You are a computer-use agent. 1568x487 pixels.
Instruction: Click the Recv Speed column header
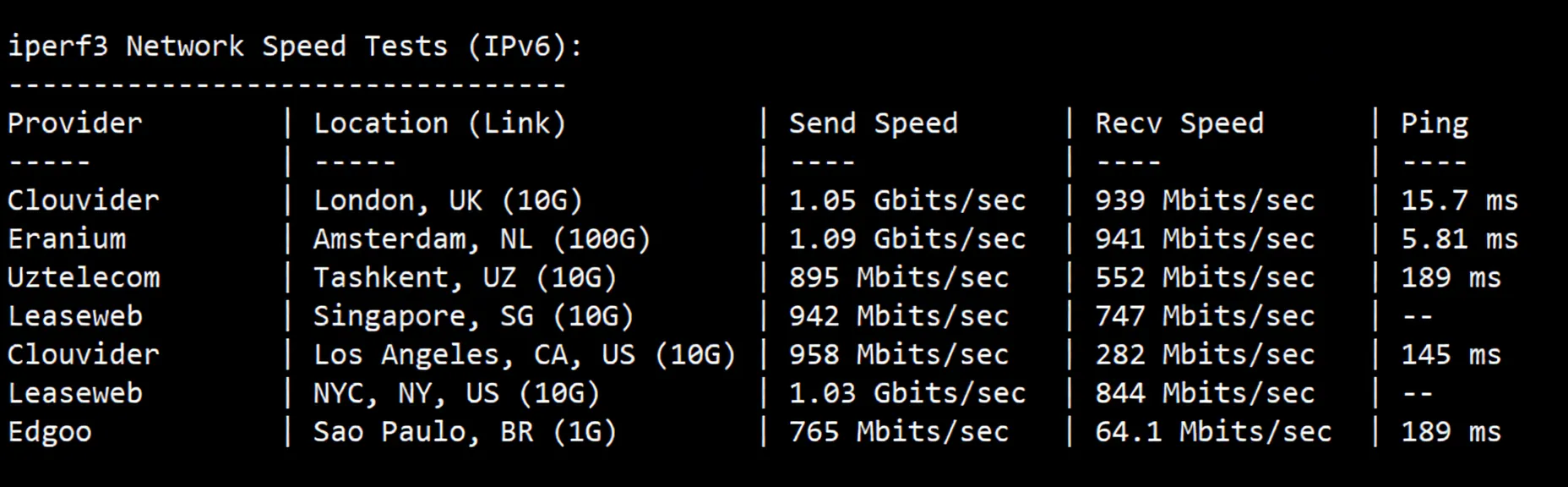[1179, 124]
